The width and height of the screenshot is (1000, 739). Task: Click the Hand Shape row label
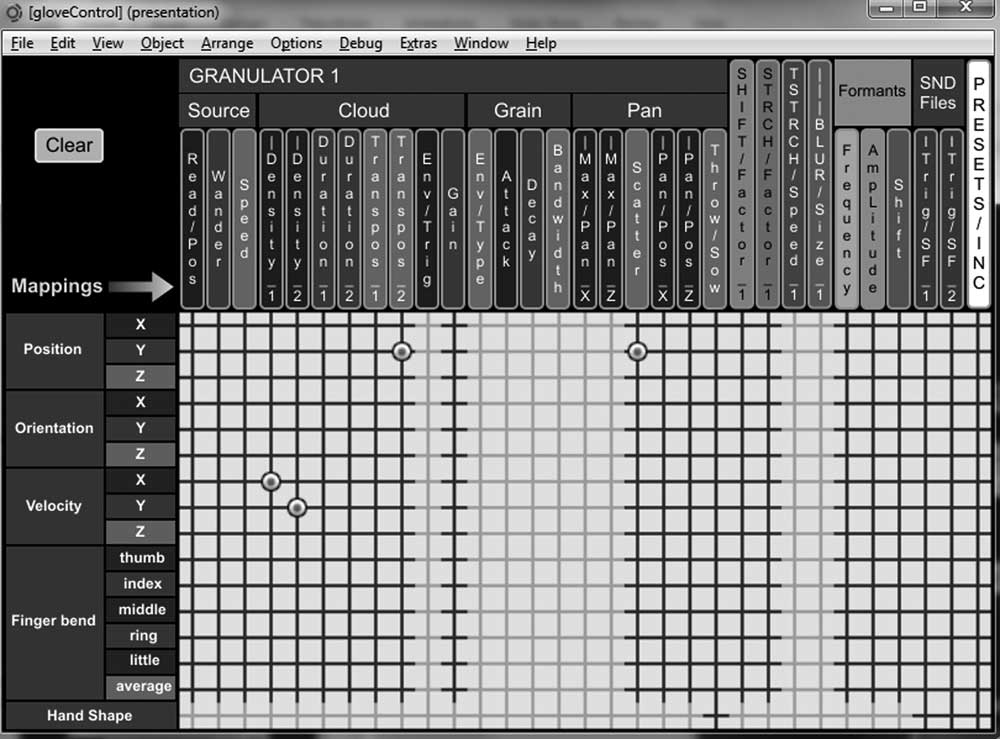pos(89,716)
